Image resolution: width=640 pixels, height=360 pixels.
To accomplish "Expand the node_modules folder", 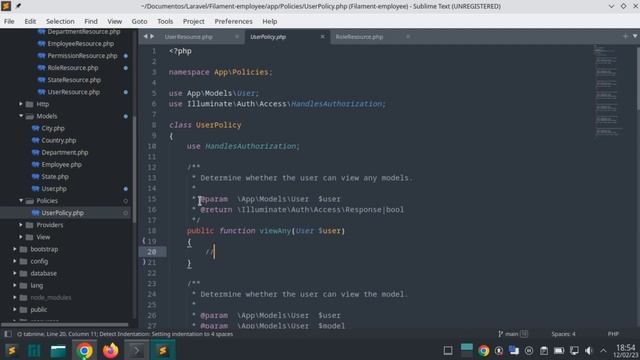I will 15,297.
